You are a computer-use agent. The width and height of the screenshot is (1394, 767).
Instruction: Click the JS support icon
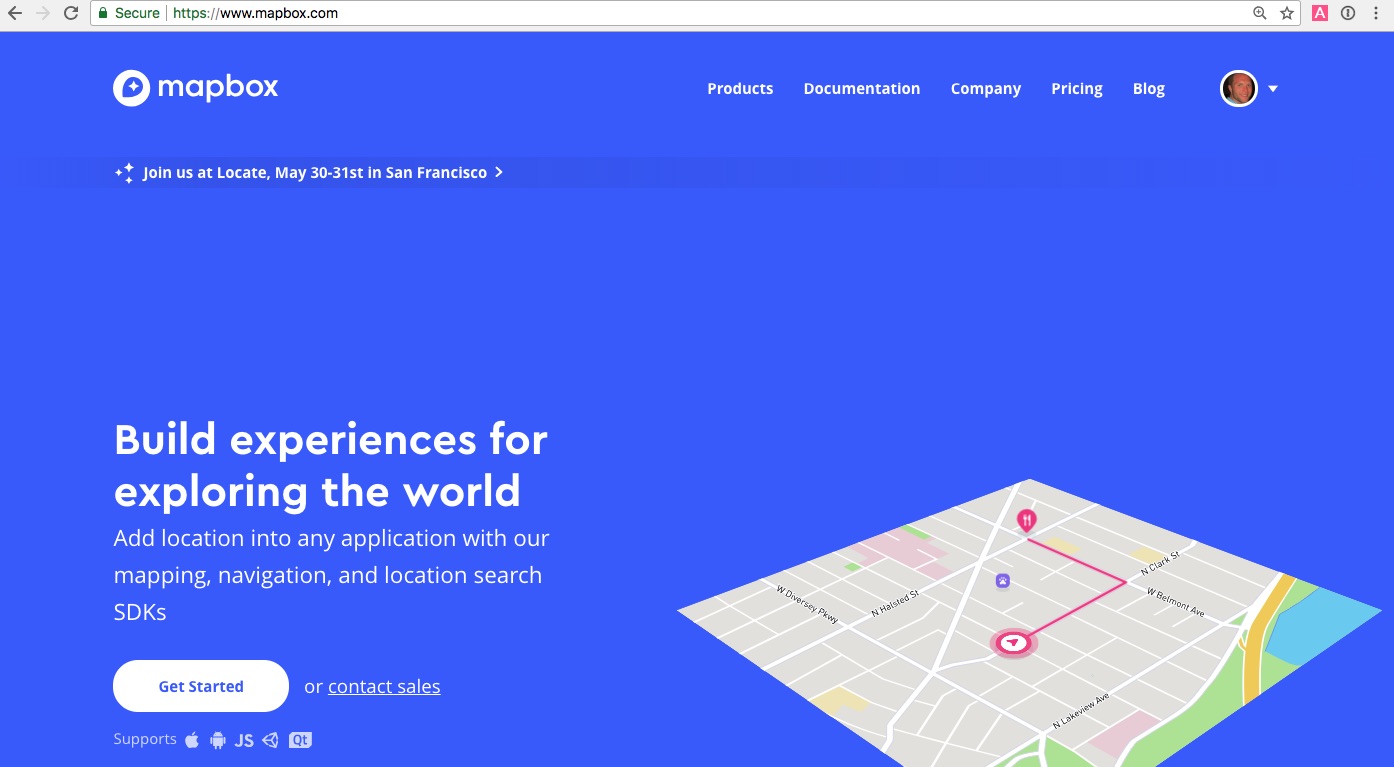click(x=244, y=741)
